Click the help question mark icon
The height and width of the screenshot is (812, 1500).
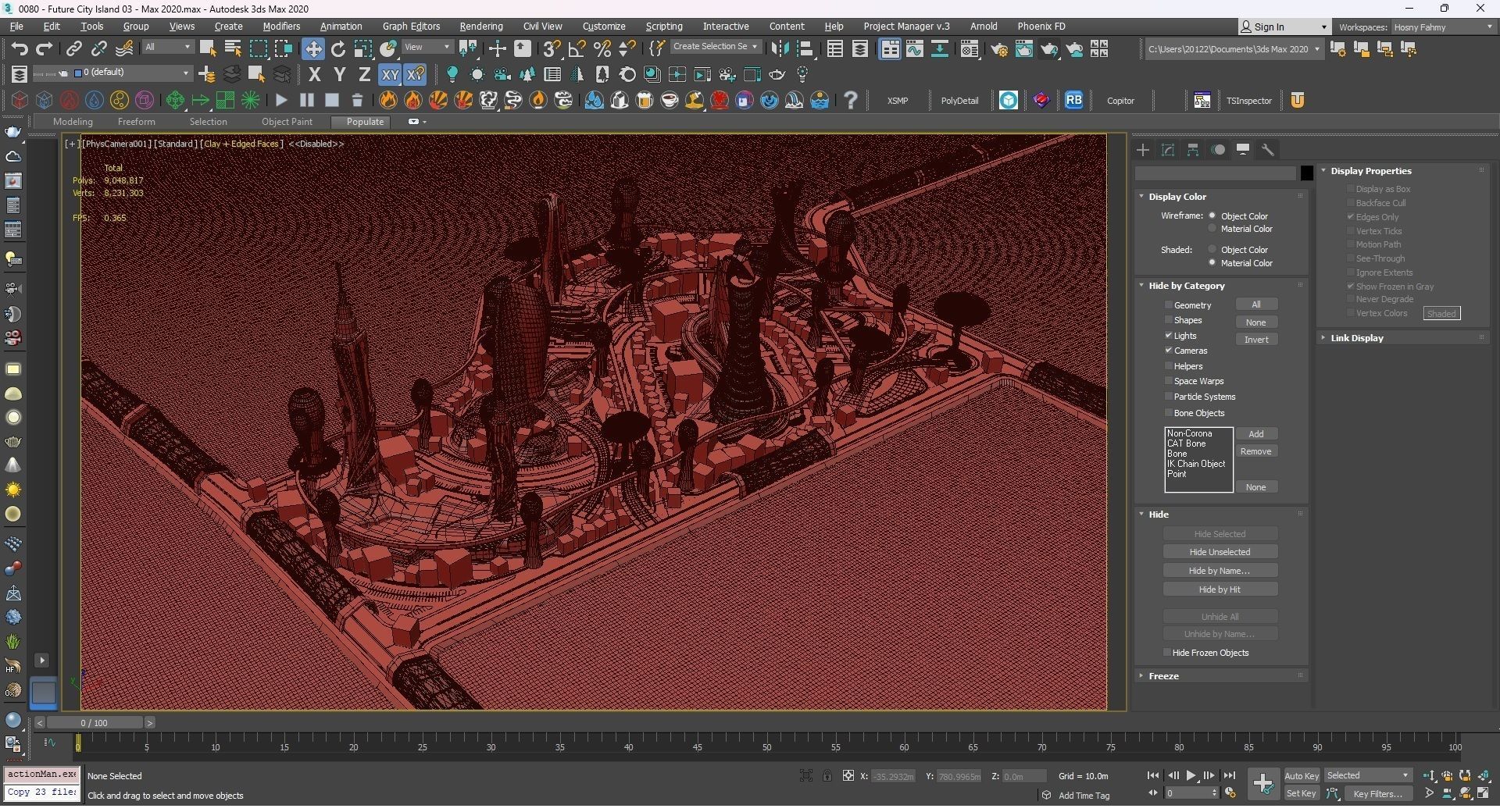tap(851, 100)
